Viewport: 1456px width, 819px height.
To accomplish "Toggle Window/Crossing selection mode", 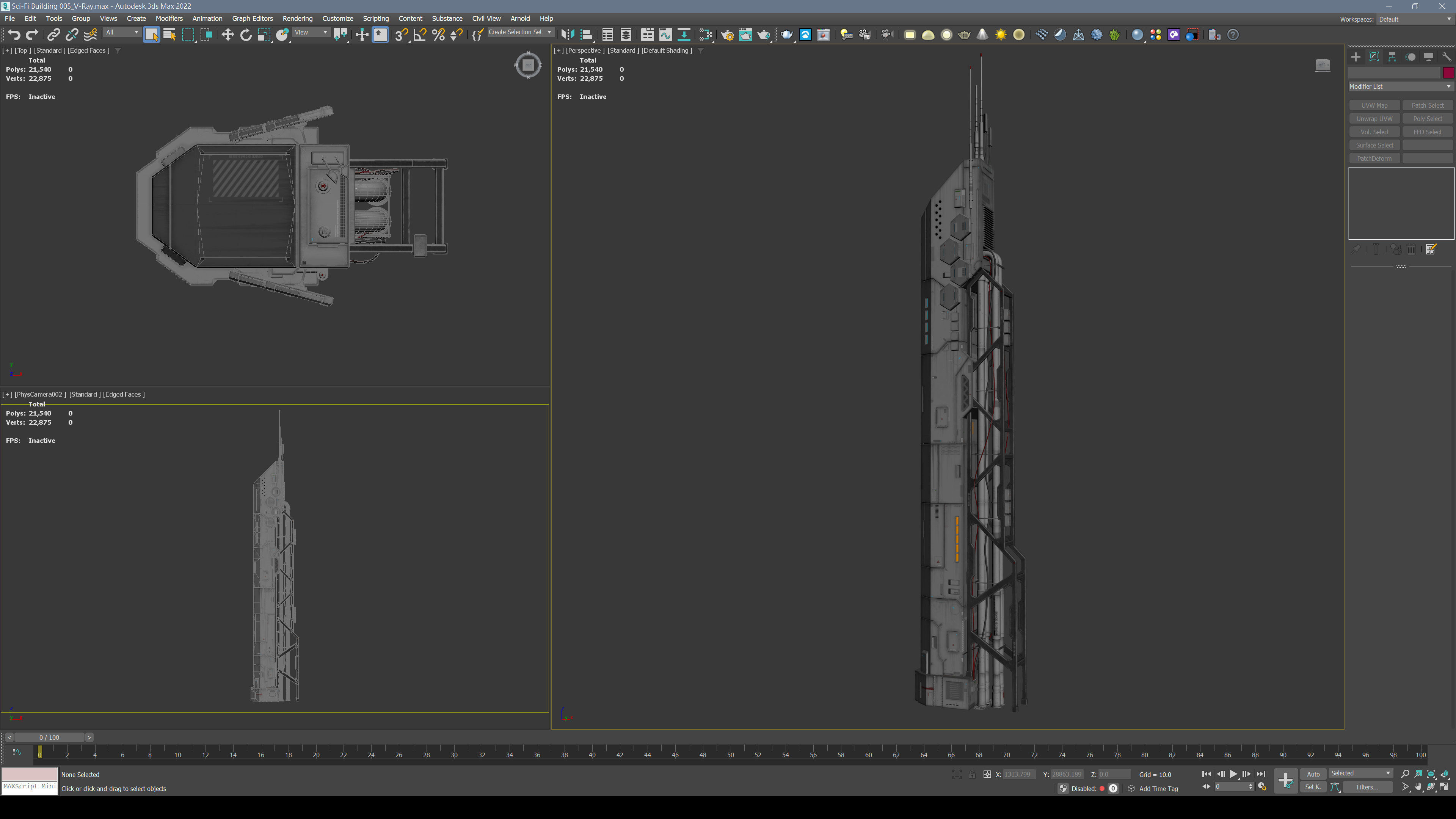I will pyautogui.click(x=206, y=35).
